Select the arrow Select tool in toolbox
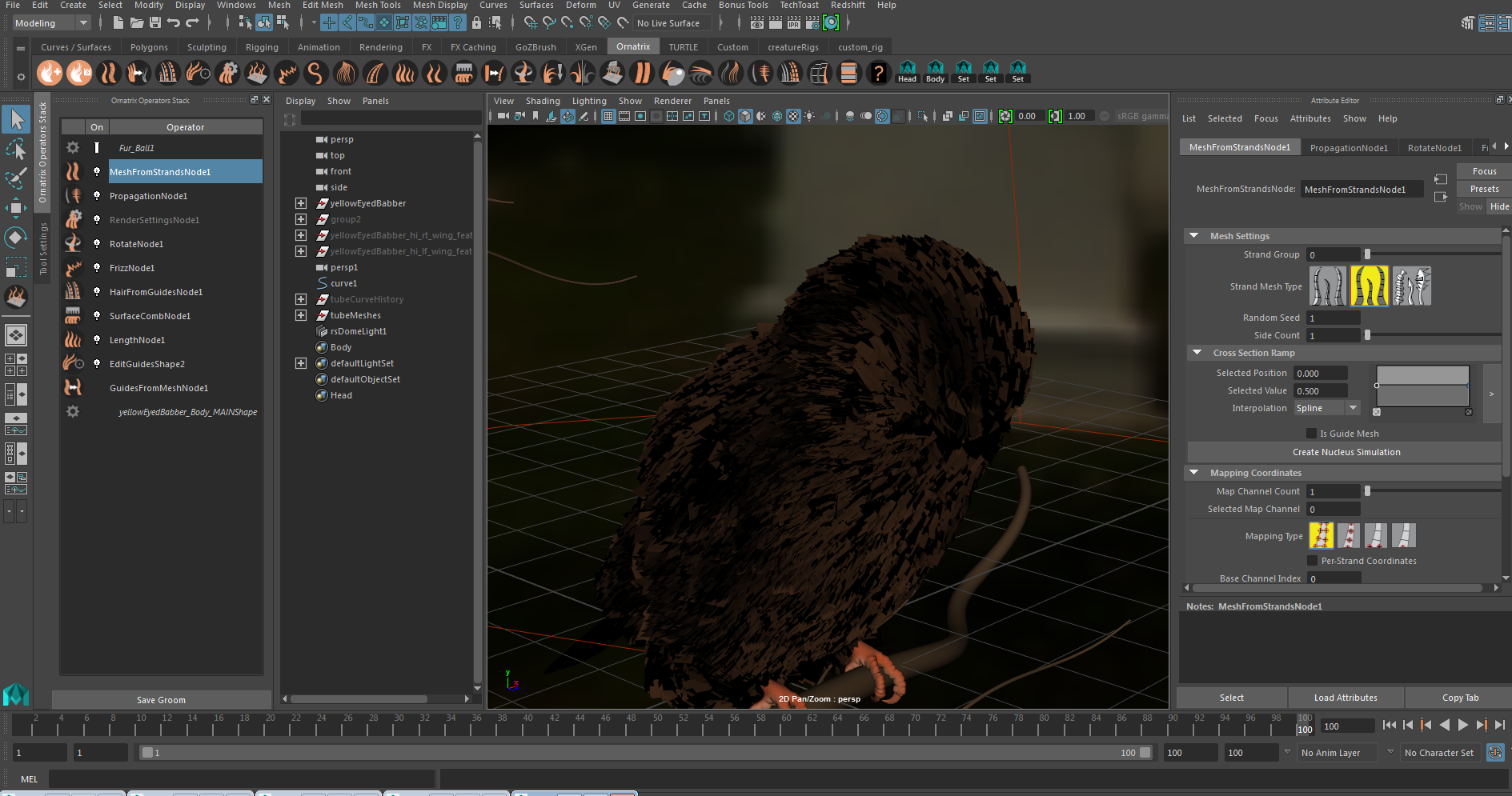Viewport: 1512px width, 796px height. click(16, 120)
